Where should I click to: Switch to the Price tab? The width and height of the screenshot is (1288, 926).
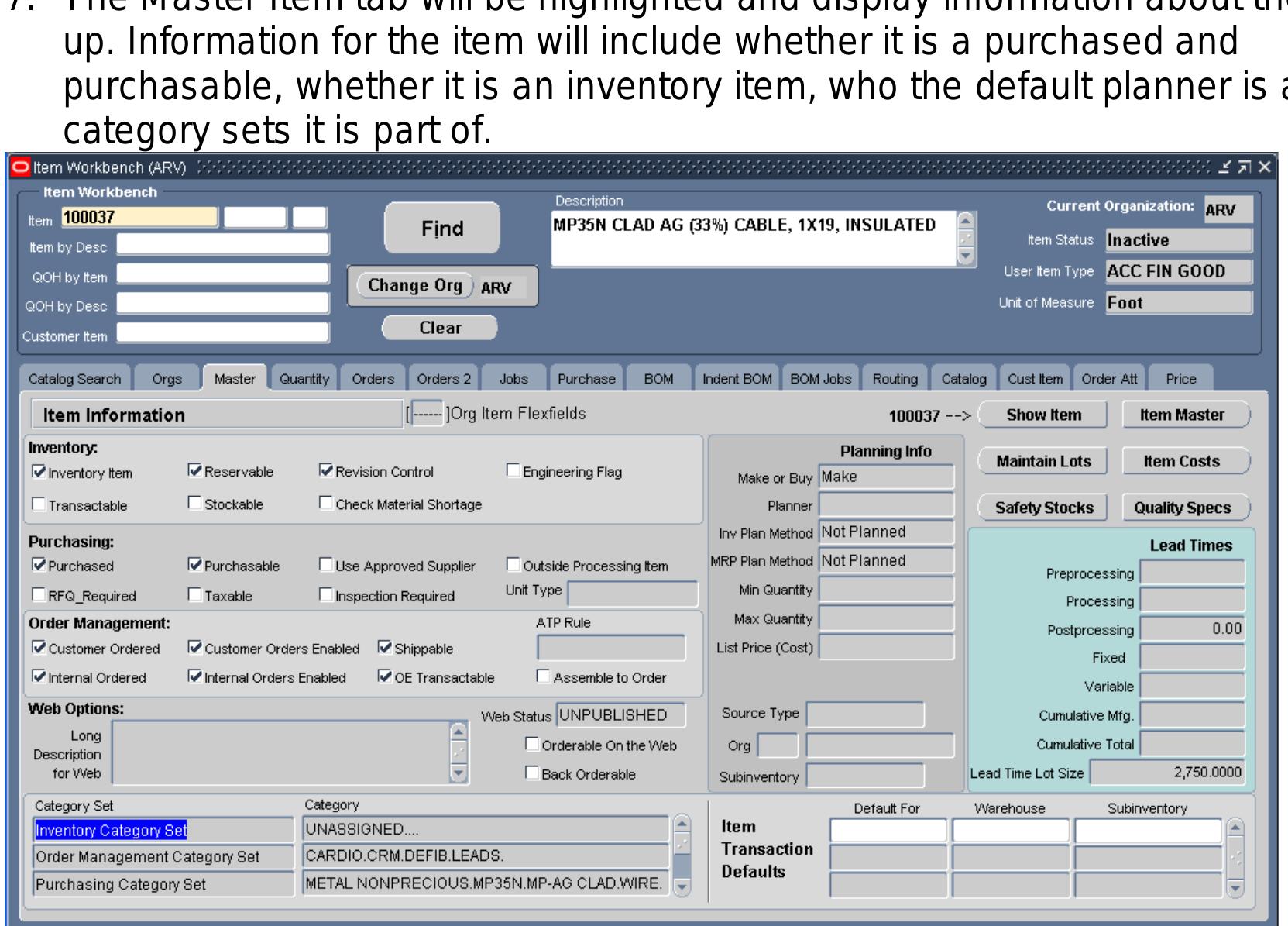click(x=1180, y=379)
